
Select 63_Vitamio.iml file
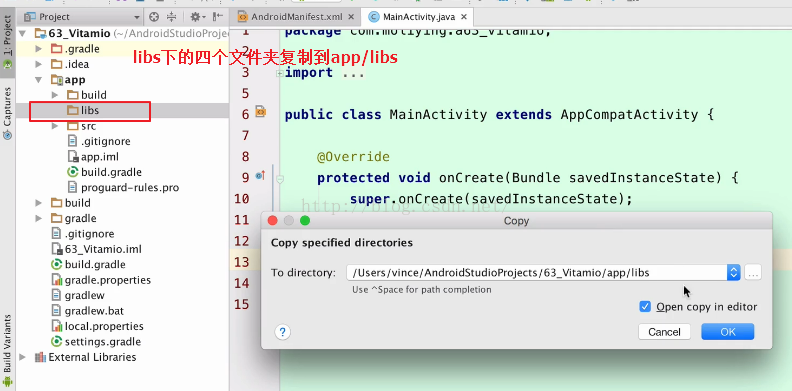(x=103, y=249)
